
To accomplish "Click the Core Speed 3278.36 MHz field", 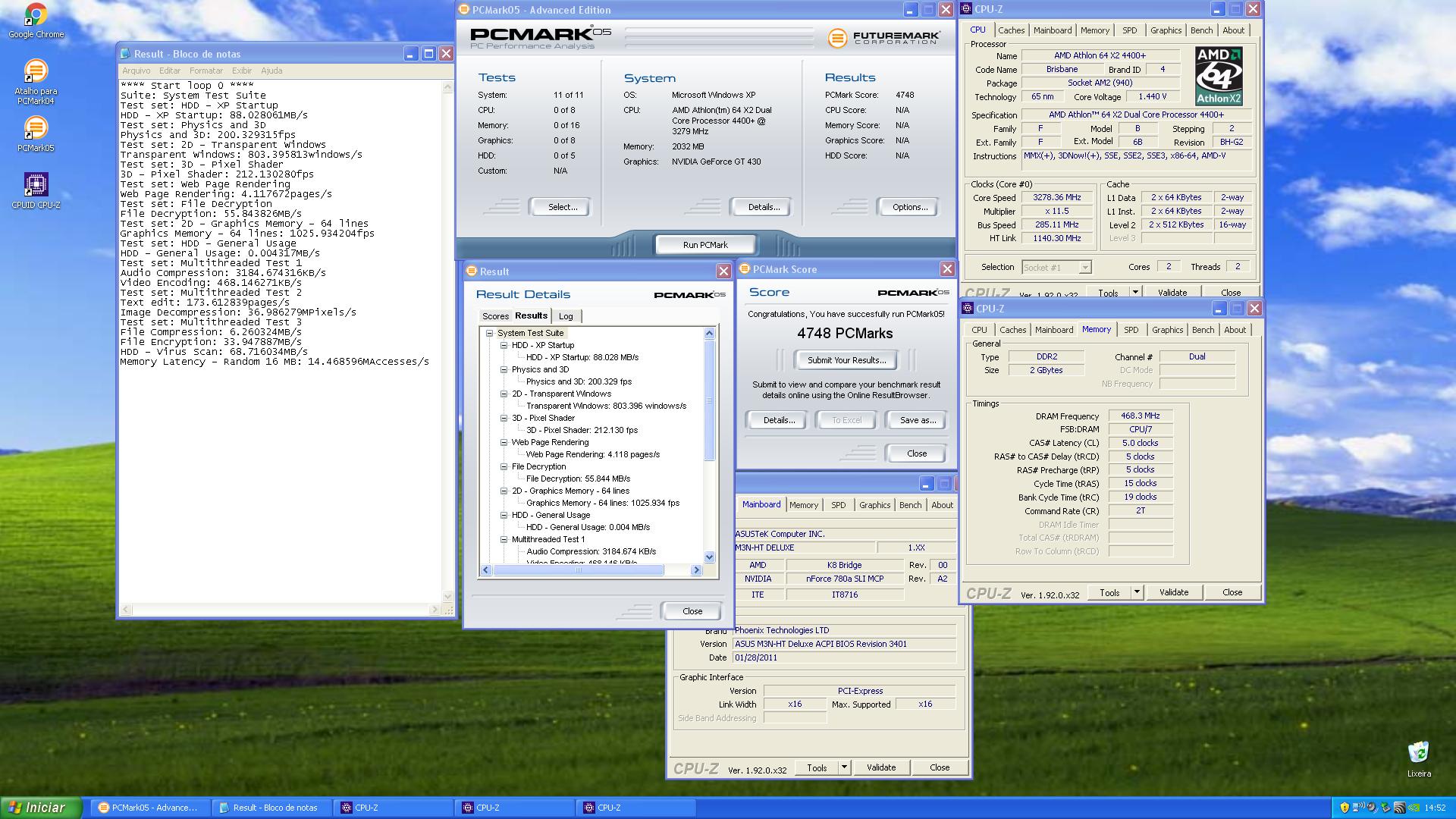I will point(1057,197).
